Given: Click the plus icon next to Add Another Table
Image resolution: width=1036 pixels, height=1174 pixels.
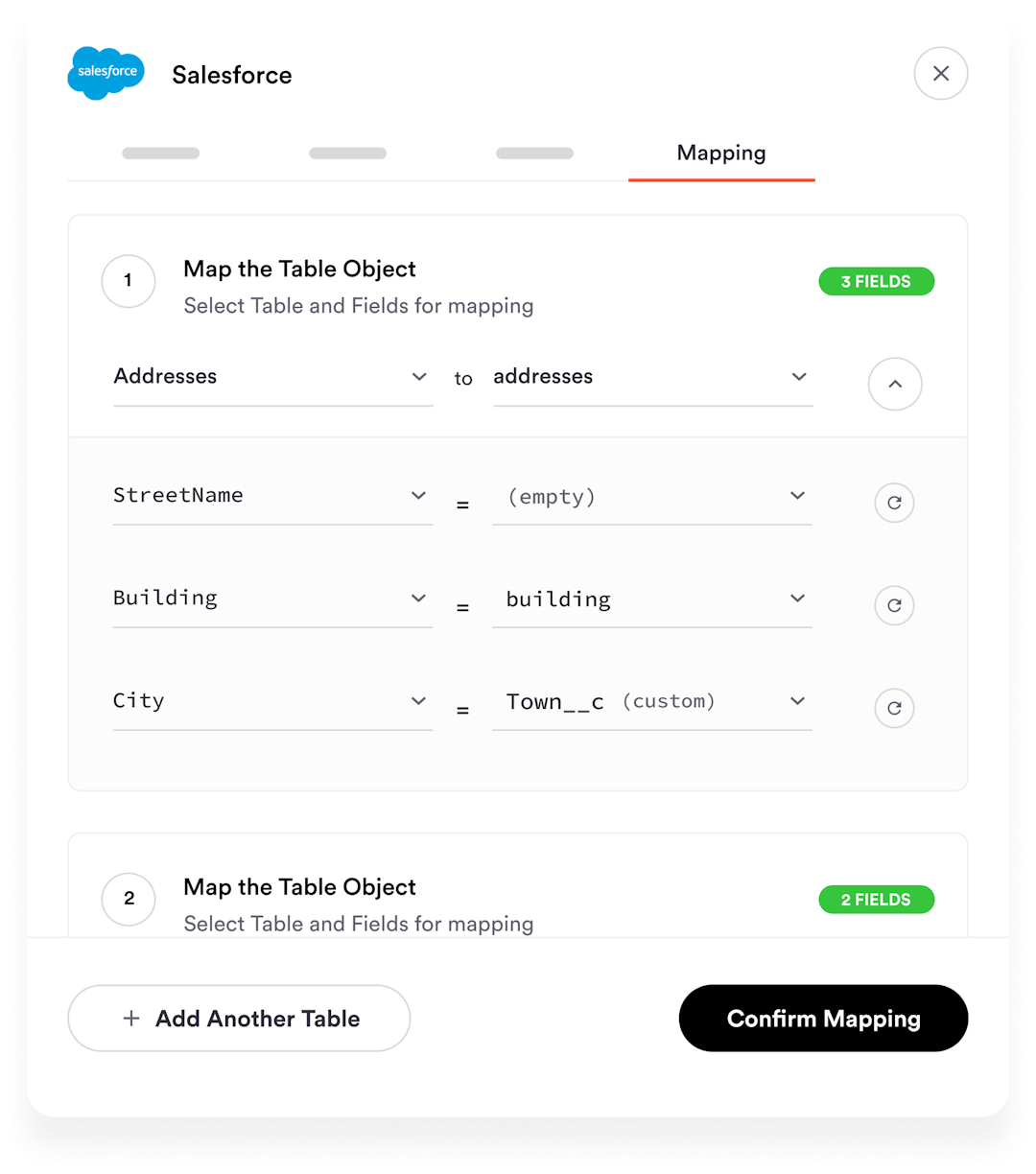Looking at the screenshot, I should pyautogui.click(x=131, y=1019).
